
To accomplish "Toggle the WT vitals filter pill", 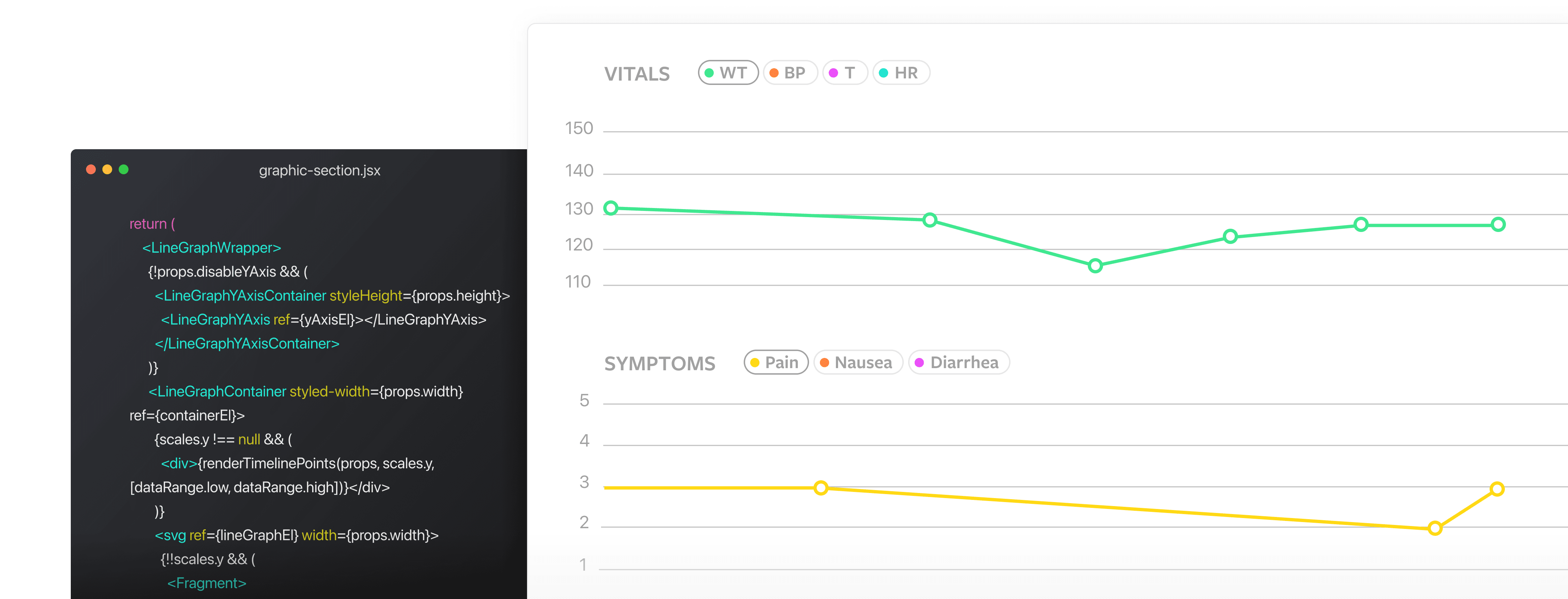I will click(x=727, y=73).
